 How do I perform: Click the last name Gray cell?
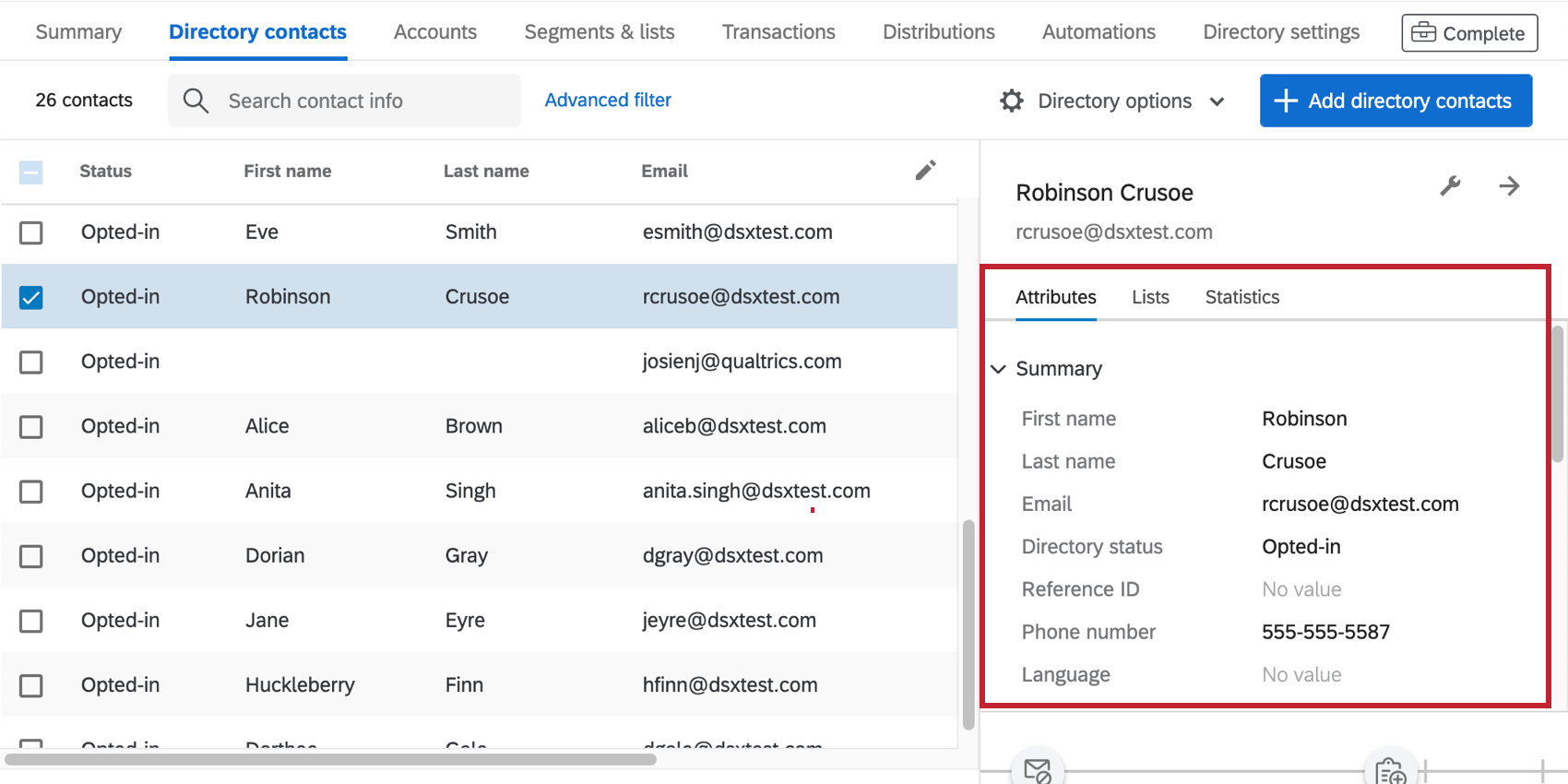tap(467, 555)
